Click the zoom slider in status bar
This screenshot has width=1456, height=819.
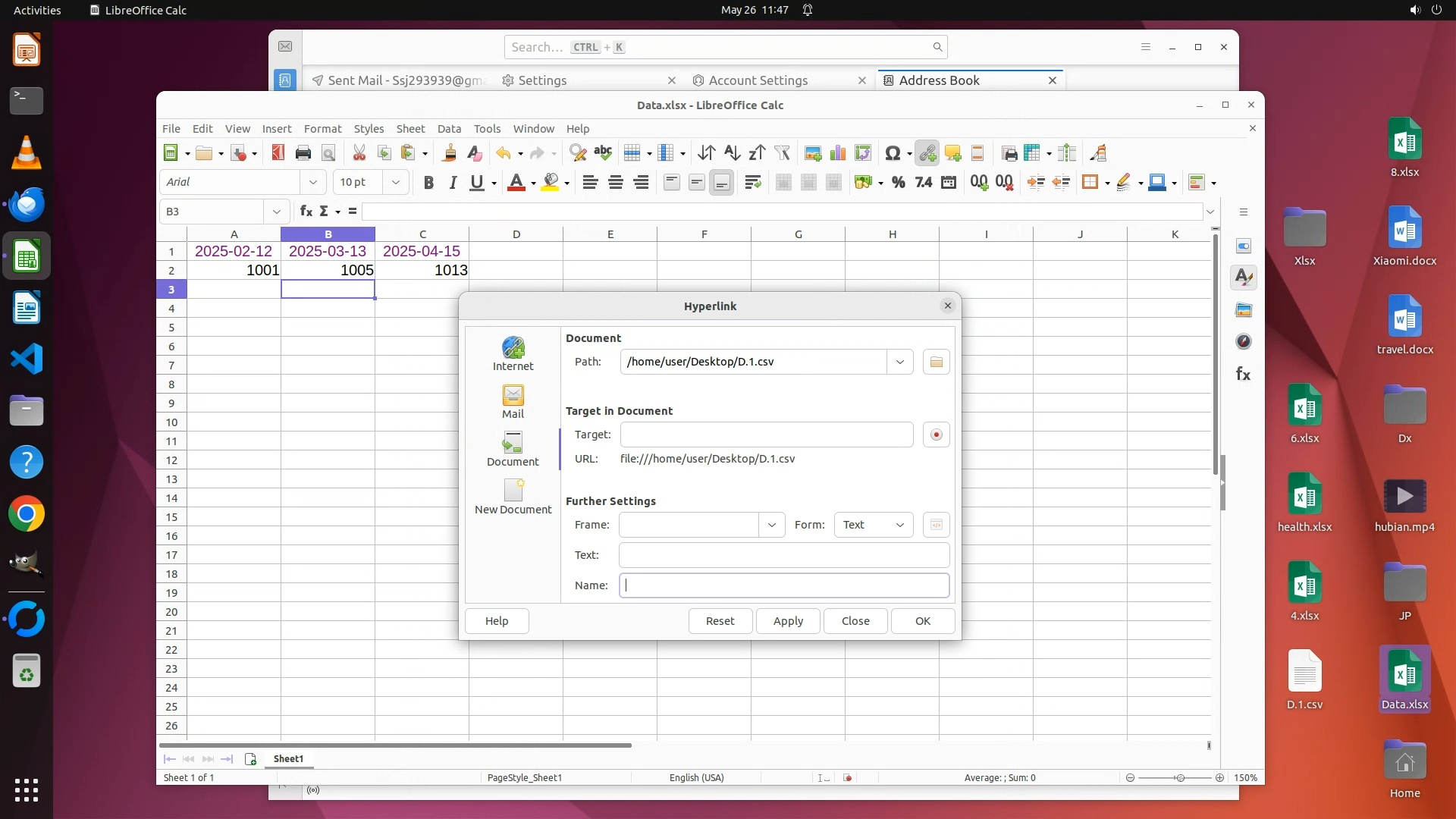tap(1178, 777)
